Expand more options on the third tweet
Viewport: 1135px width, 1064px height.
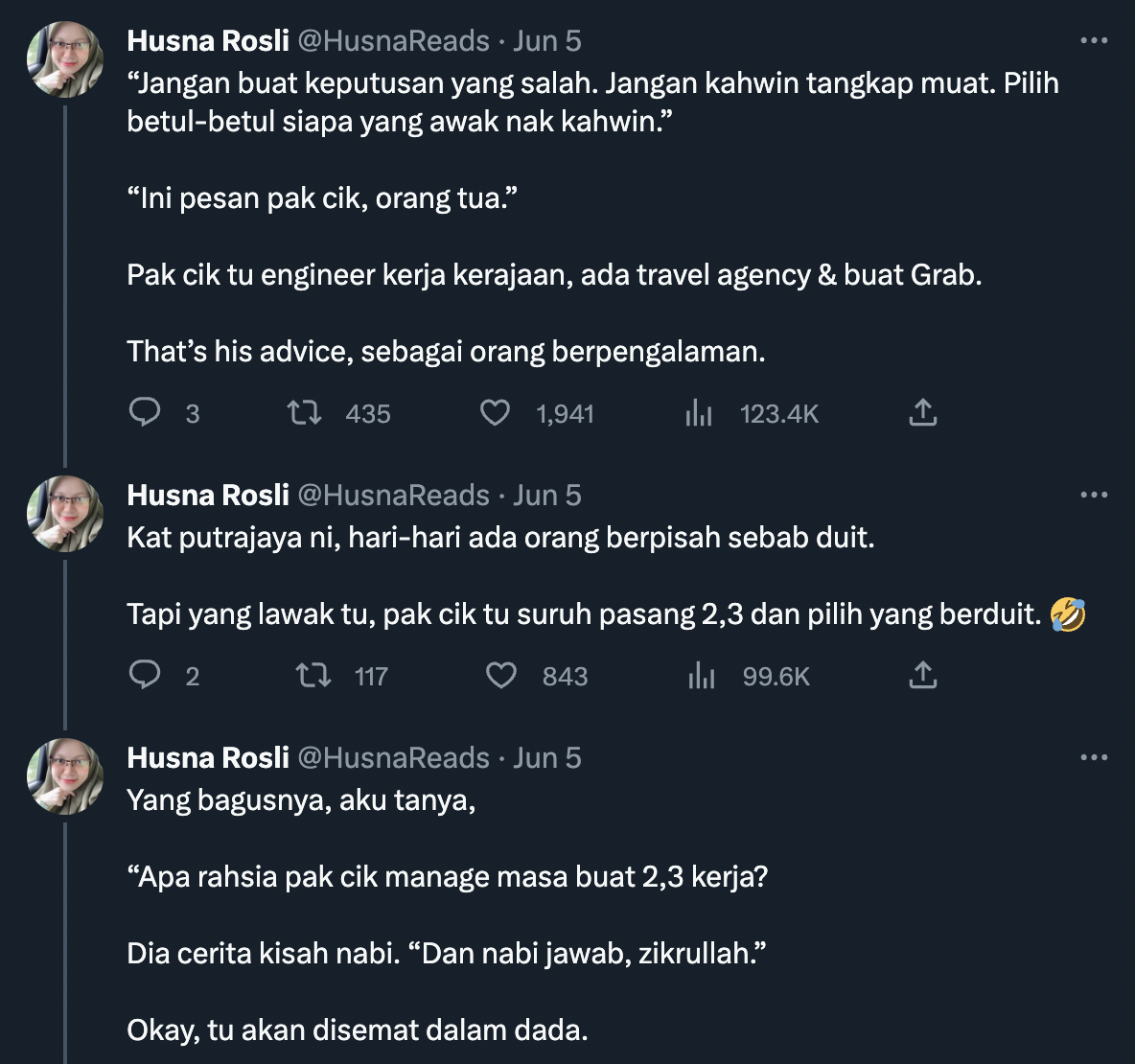tap(1094, 758)
